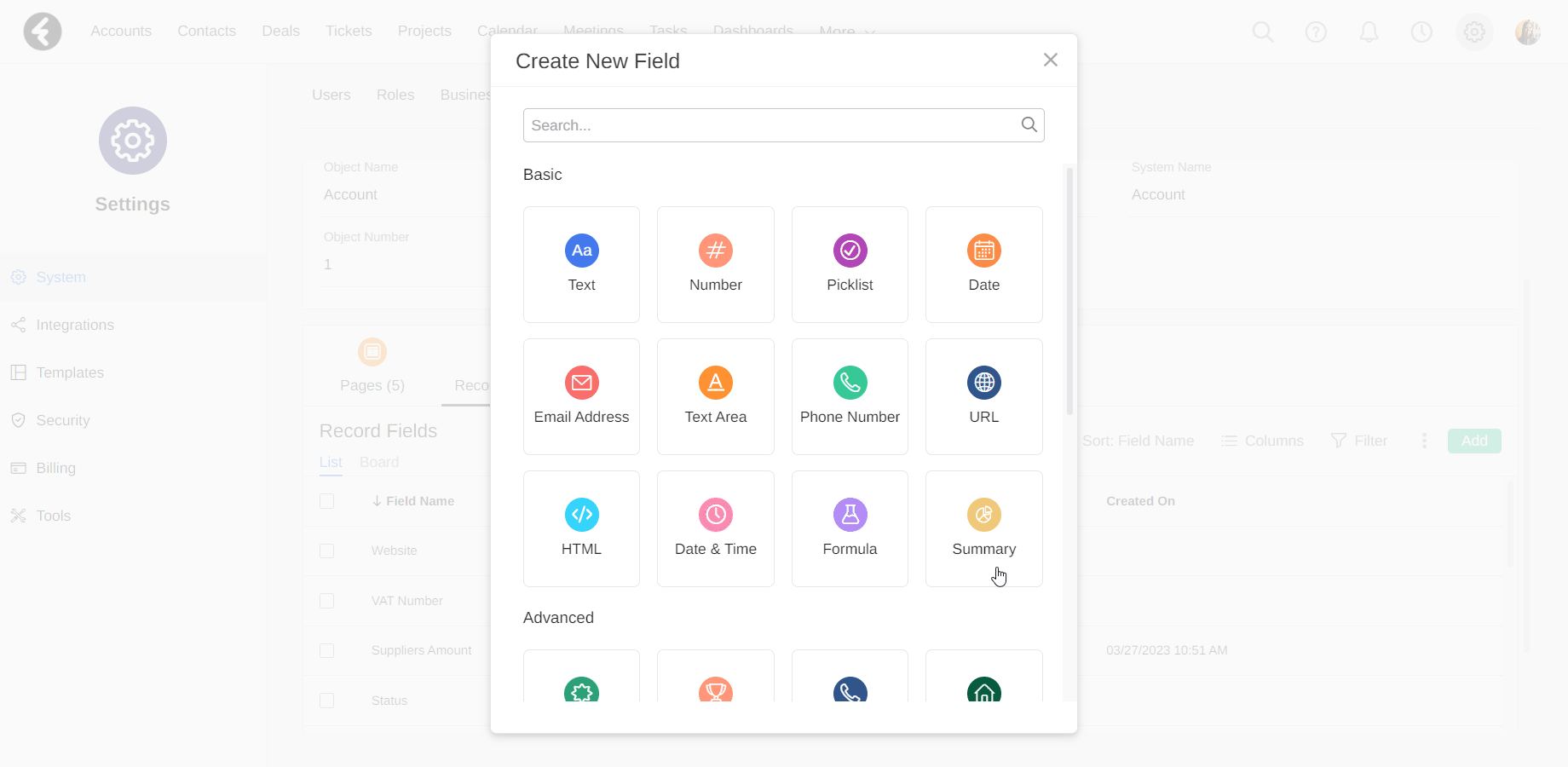Image resolution: width=1568 pixels, height=767 pixels.
Task: Click the magnifier icon in the search box
Action: point(1029,124)
